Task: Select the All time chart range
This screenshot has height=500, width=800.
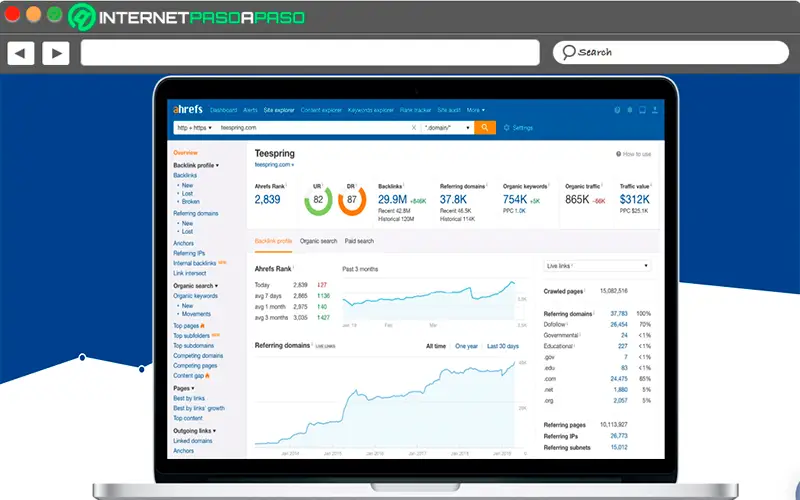Action: (436, 346)
